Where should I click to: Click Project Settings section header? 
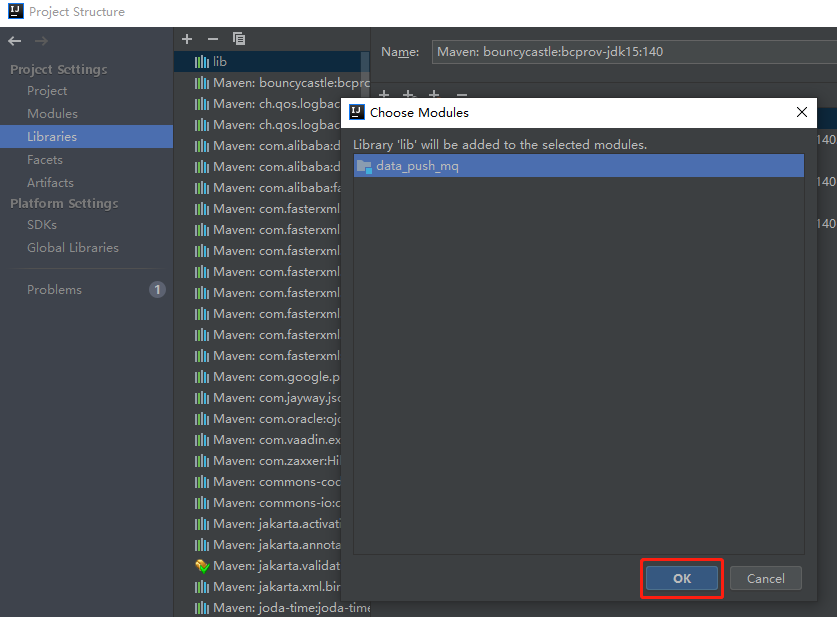click(59, 69)
